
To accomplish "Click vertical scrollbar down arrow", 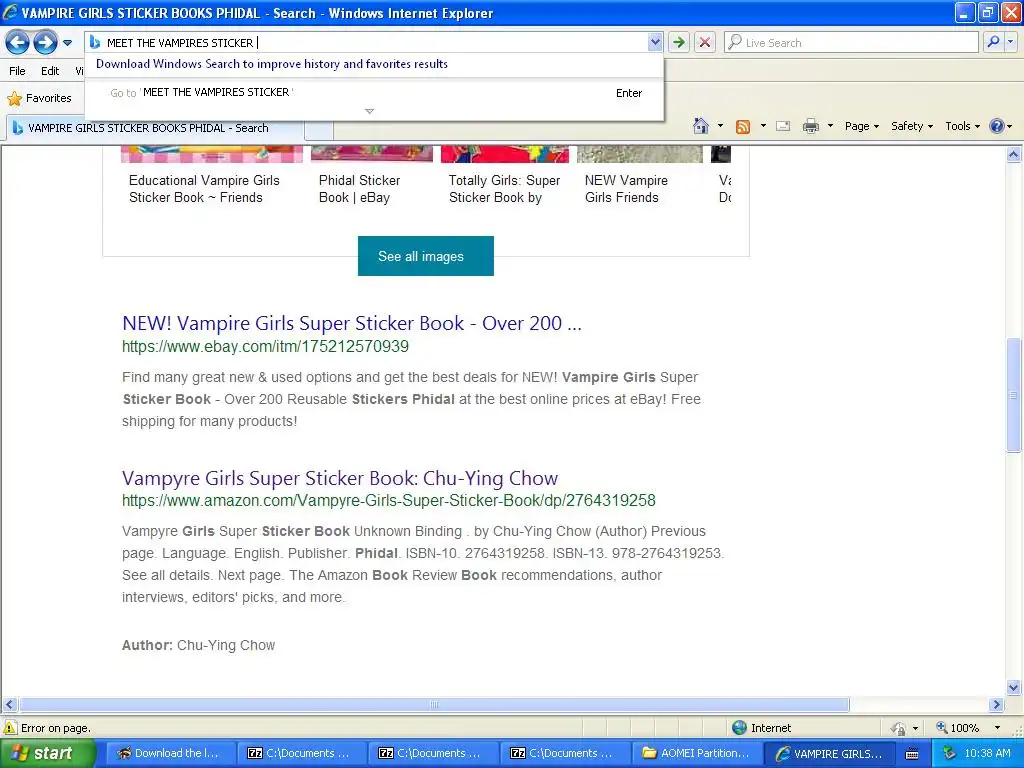I will (x=1014, y=687).
